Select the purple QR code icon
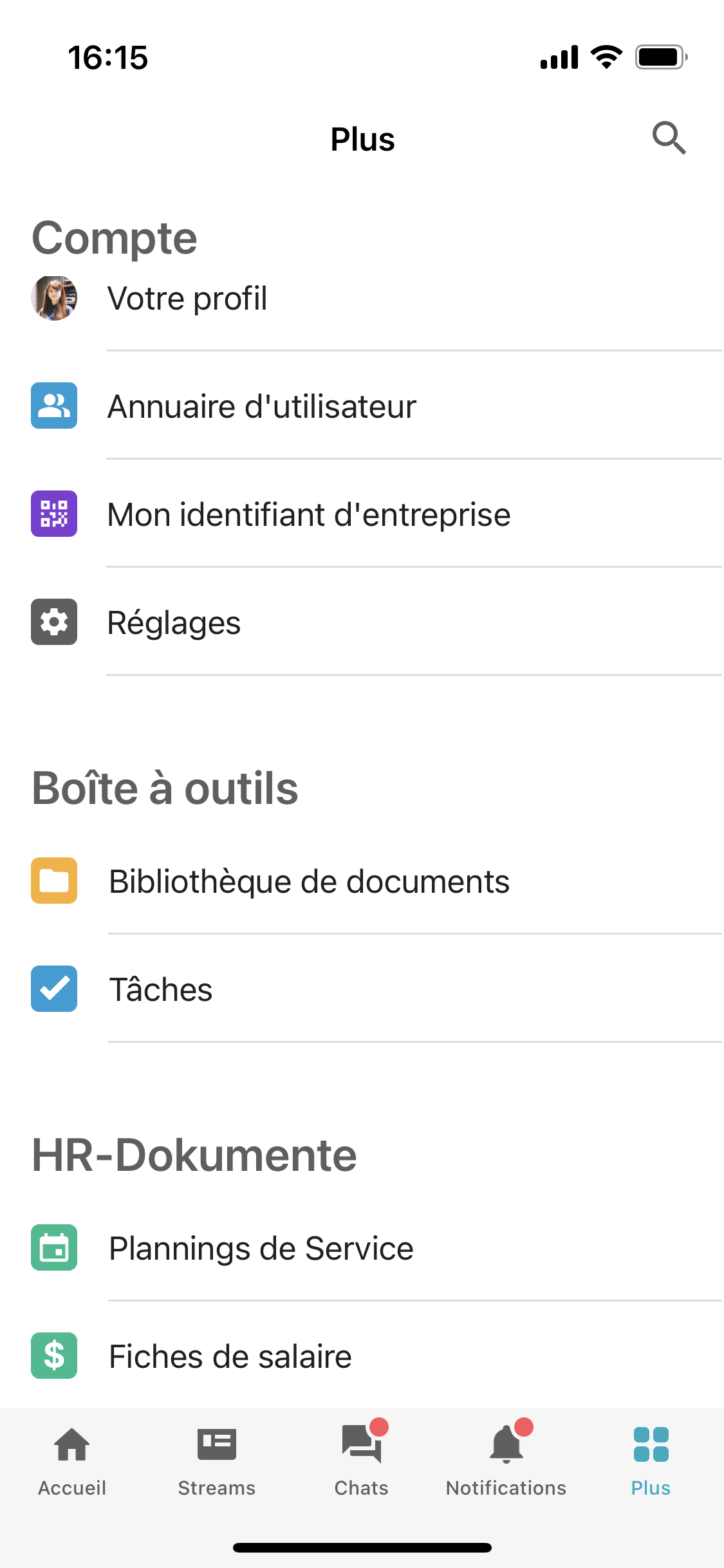The width and height of the screenshot is (724, 1568). [54, 514]
